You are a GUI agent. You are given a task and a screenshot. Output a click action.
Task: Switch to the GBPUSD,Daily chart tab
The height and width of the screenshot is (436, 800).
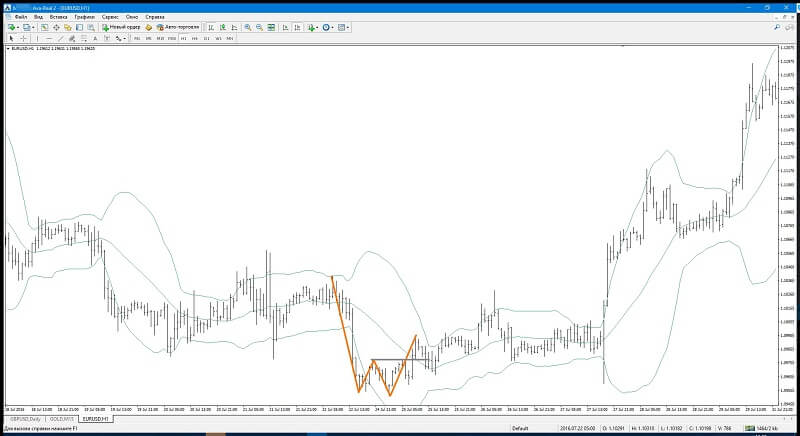[x=24, y=419]
